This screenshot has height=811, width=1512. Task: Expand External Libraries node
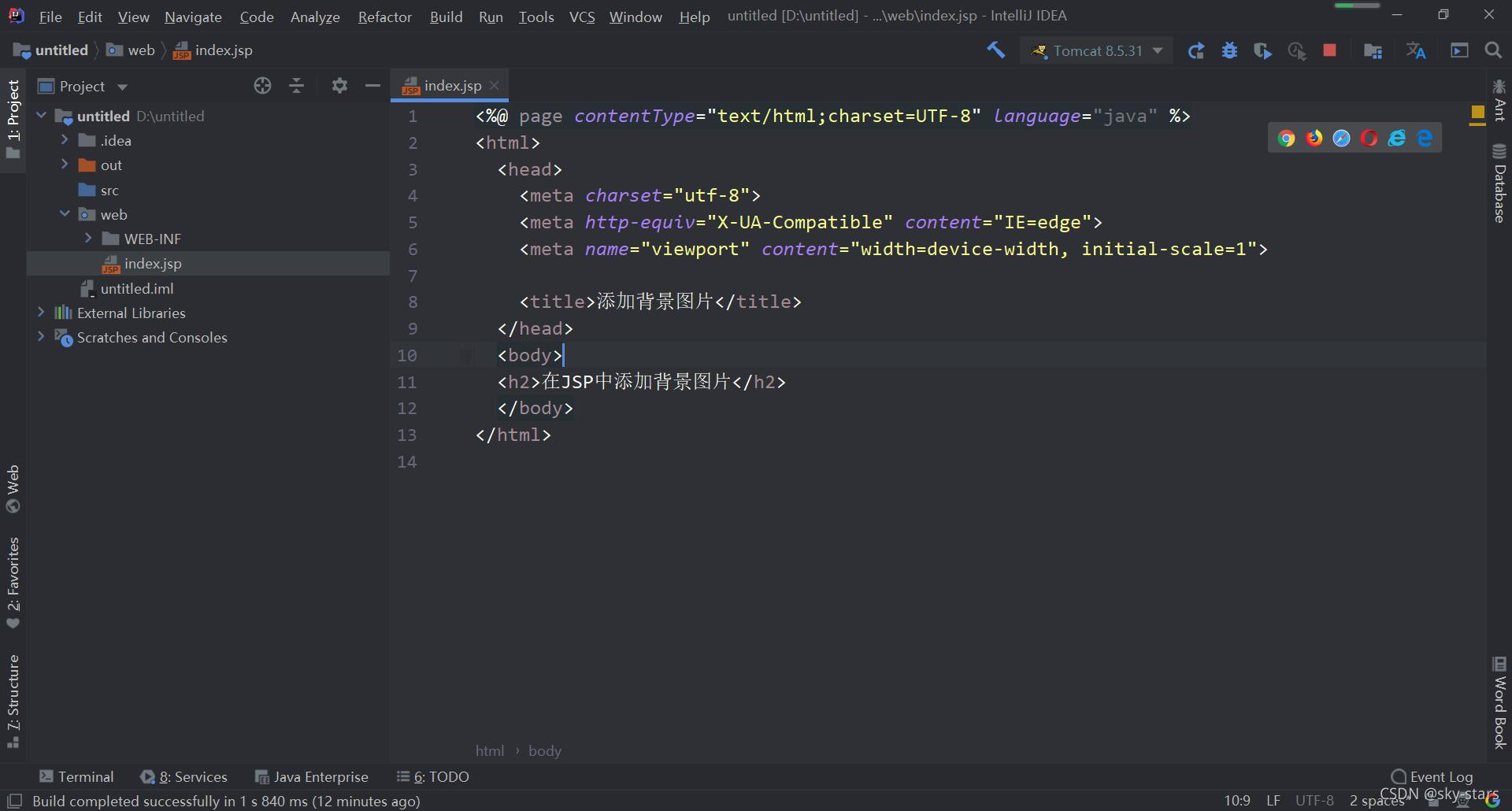[42, 313]
